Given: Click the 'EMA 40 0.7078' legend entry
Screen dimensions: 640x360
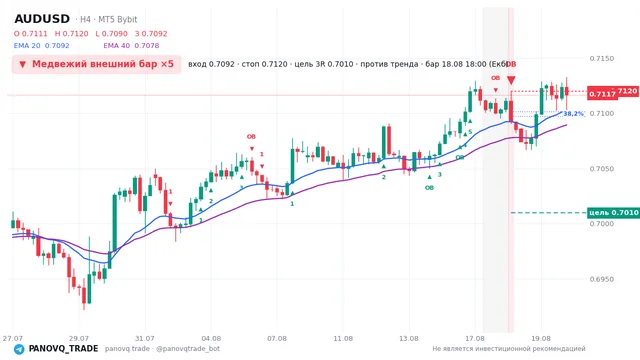Looking at the screenshot, I should pyautogui.click(x=131, y=46).
